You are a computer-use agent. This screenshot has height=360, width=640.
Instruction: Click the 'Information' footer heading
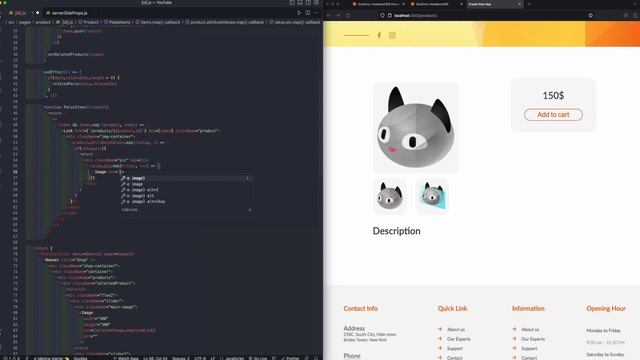(528, 309)
